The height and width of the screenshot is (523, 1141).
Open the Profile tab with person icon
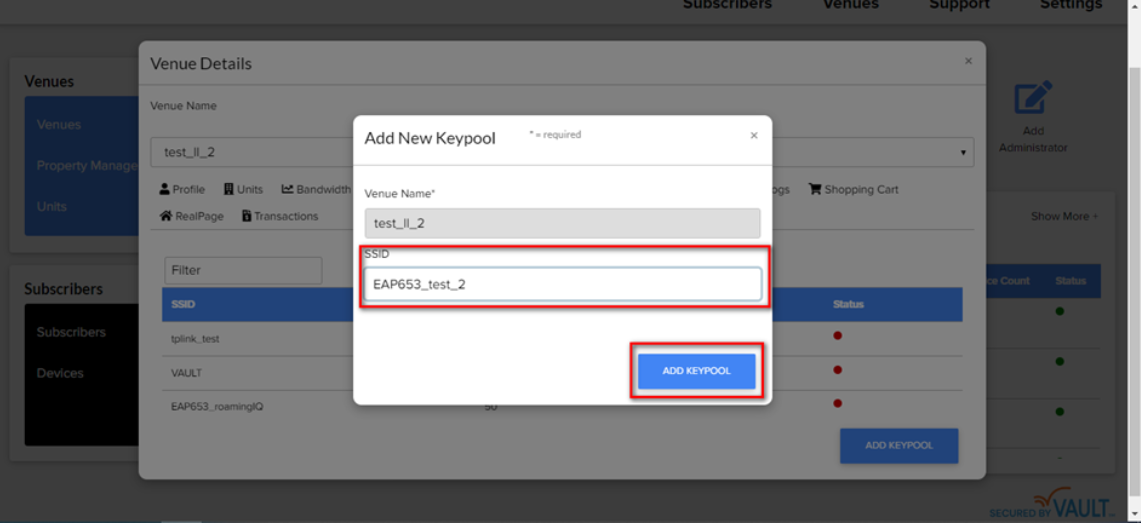pyautogui.click(x=182, y=189)
